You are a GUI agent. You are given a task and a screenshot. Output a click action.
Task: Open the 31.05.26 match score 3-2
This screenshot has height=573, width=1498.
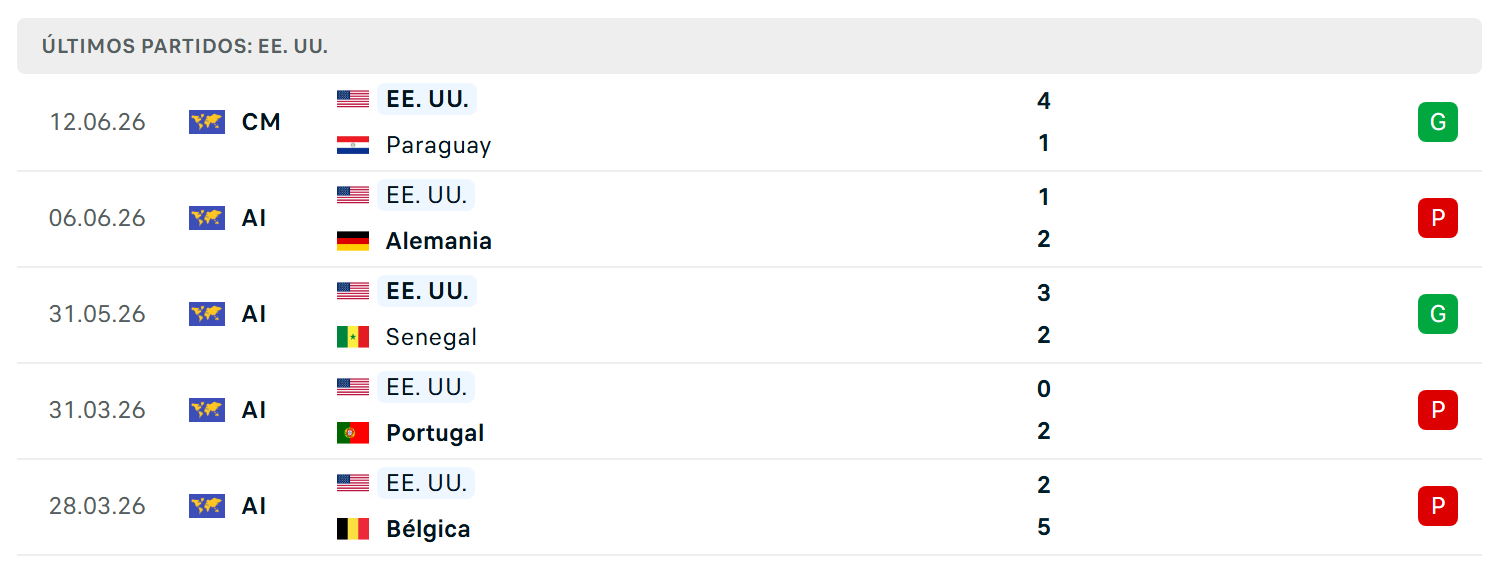click(x=1043, y=314)
